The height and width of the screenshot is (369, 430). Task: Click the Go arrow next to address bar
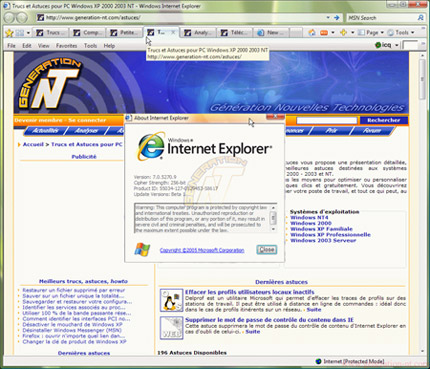[337, 18]
